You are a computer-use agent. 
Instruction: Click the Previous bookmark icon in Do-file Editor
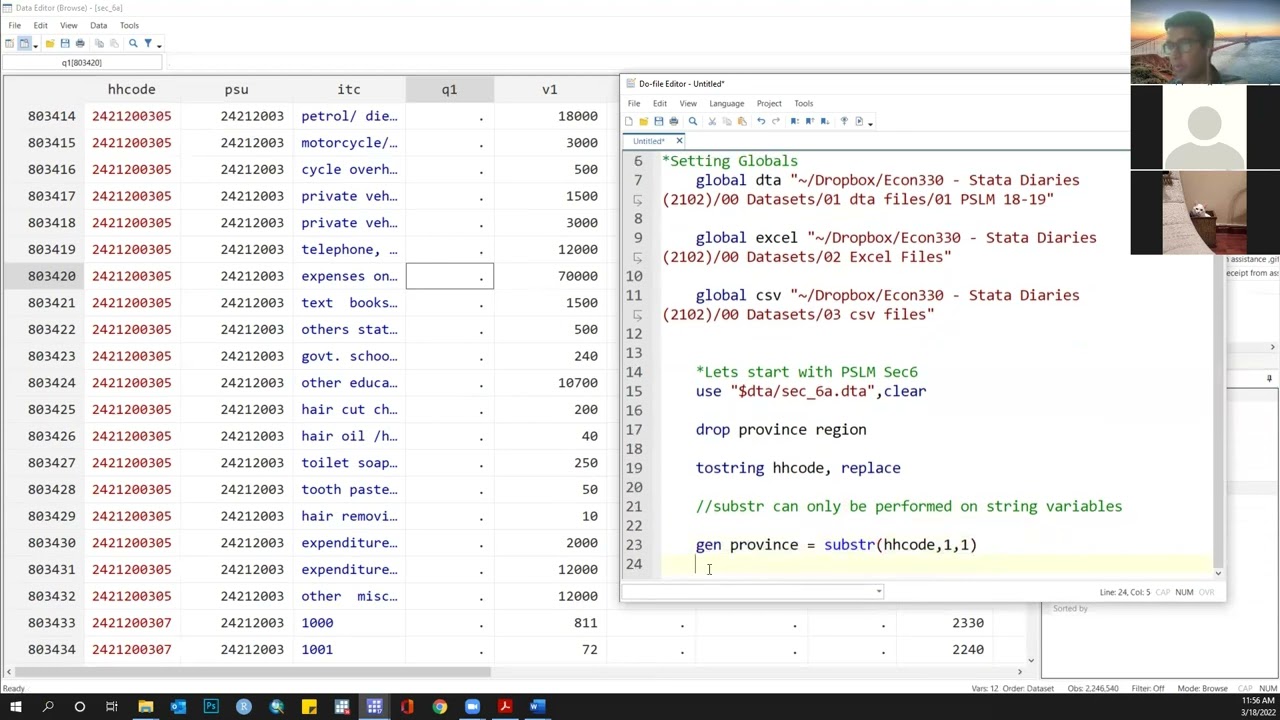(x=809, y=121)
